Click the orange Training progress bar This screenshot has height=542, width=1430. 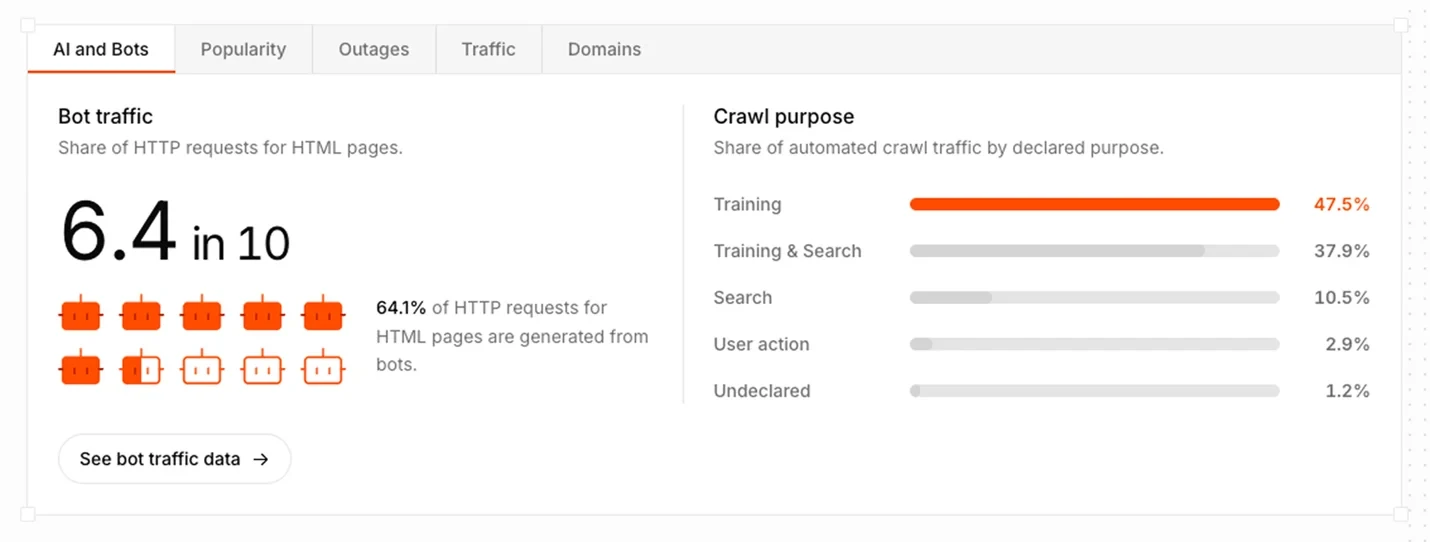click(x=1095, y=204)
